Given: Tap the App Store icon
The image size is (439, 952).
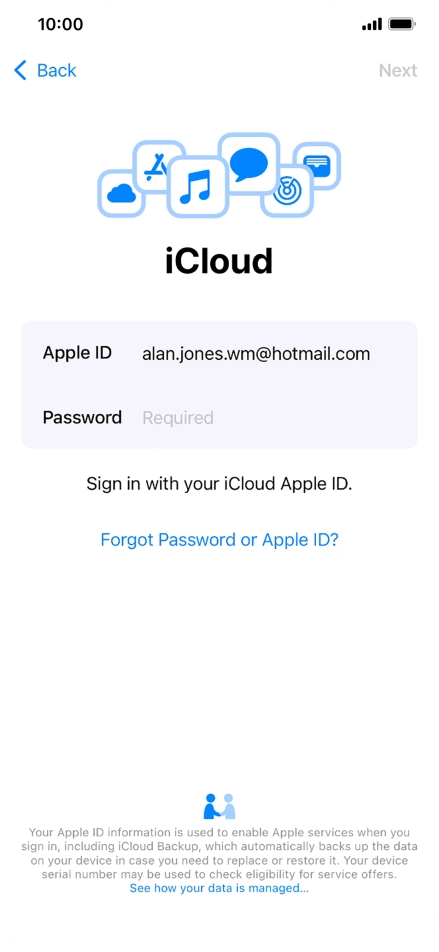Looking at the screenshot, I should (x=158, y=166).
